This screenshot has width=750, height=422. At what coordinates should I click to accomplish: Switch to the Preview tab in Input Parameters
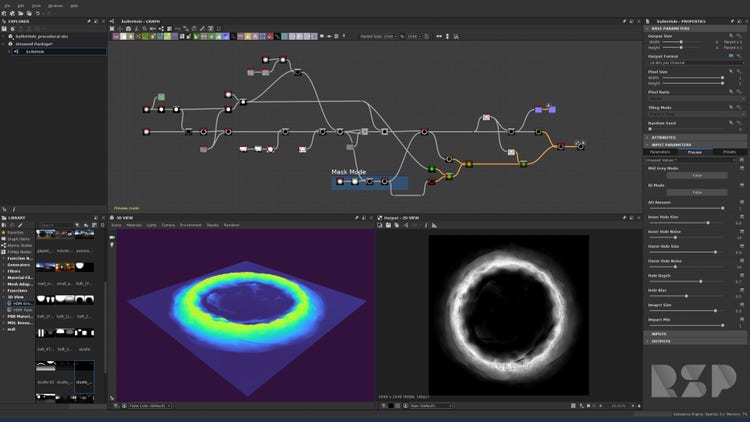695,152
